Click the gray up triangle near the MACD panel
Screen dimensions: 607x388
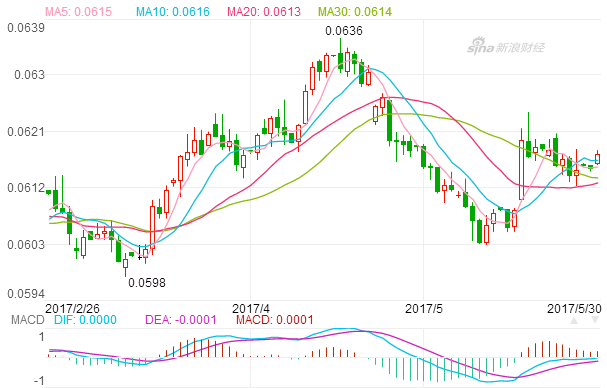tap(574, 321)
